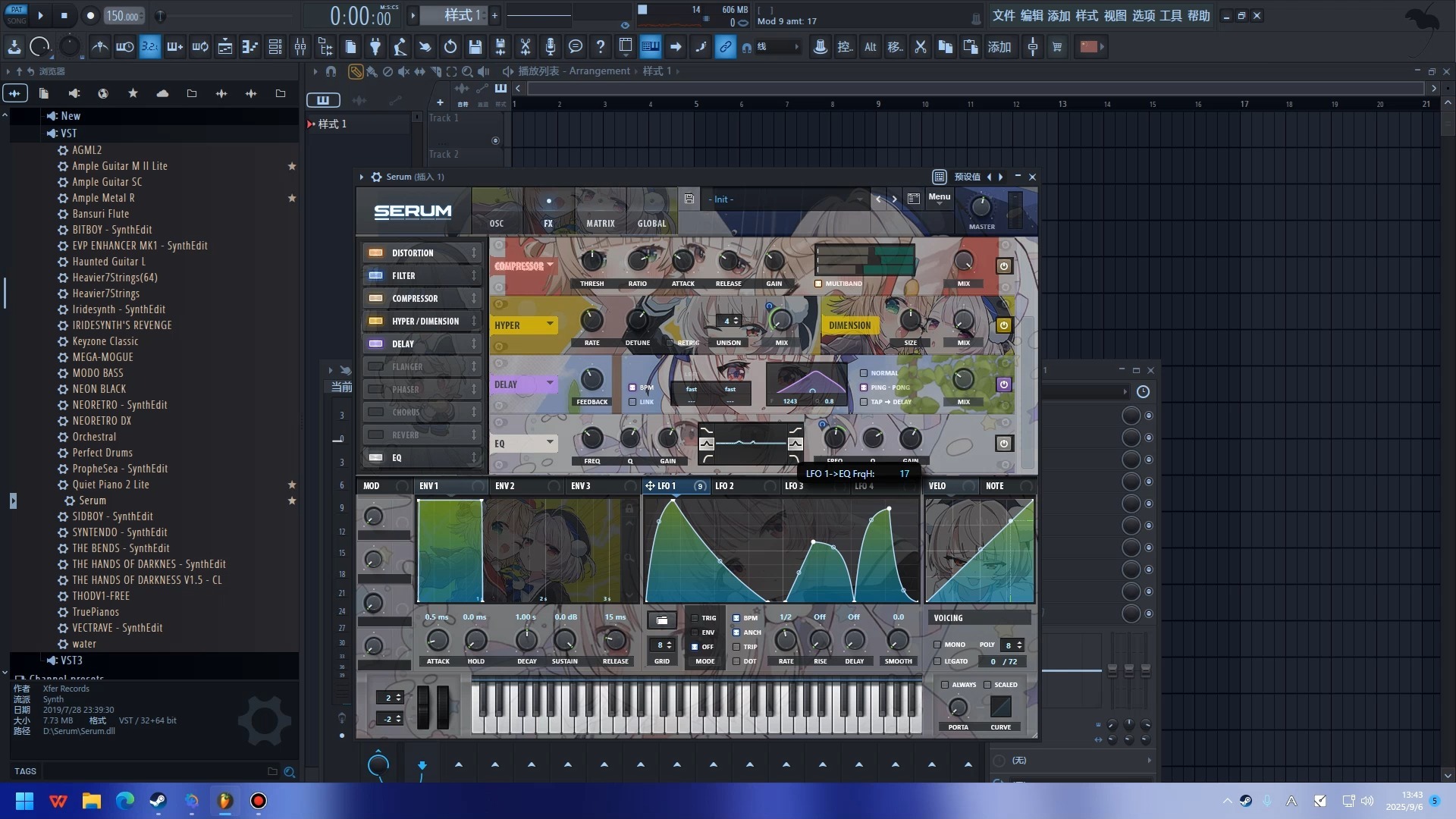Viewport: 1456px width, 819px height.
Task: Go to previous Serum preset arrow
Action: (x=878, y=199)
